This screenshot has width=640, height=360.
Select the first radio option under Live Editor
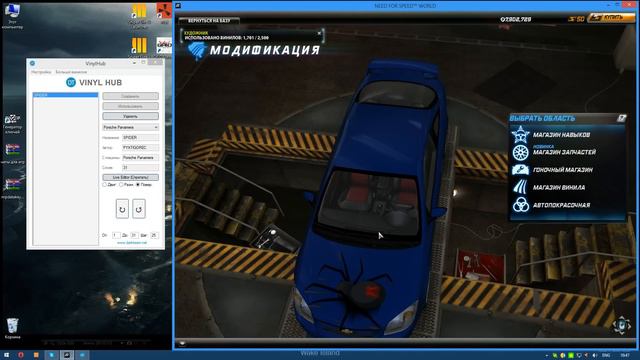pyautogui.click(x=104, y=185)
